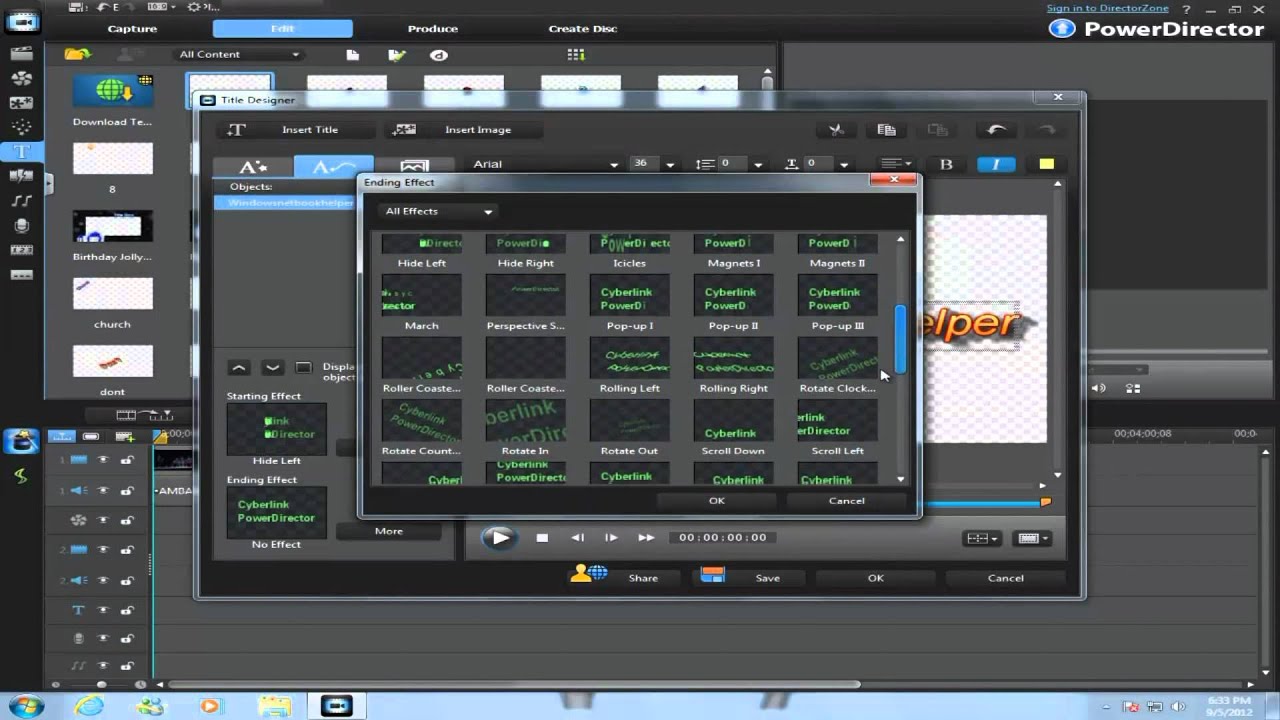Image resolution: width=1280 pixels, height=720 pixels.
Task: Open the library menu grid icon
Action: point(576,55)
